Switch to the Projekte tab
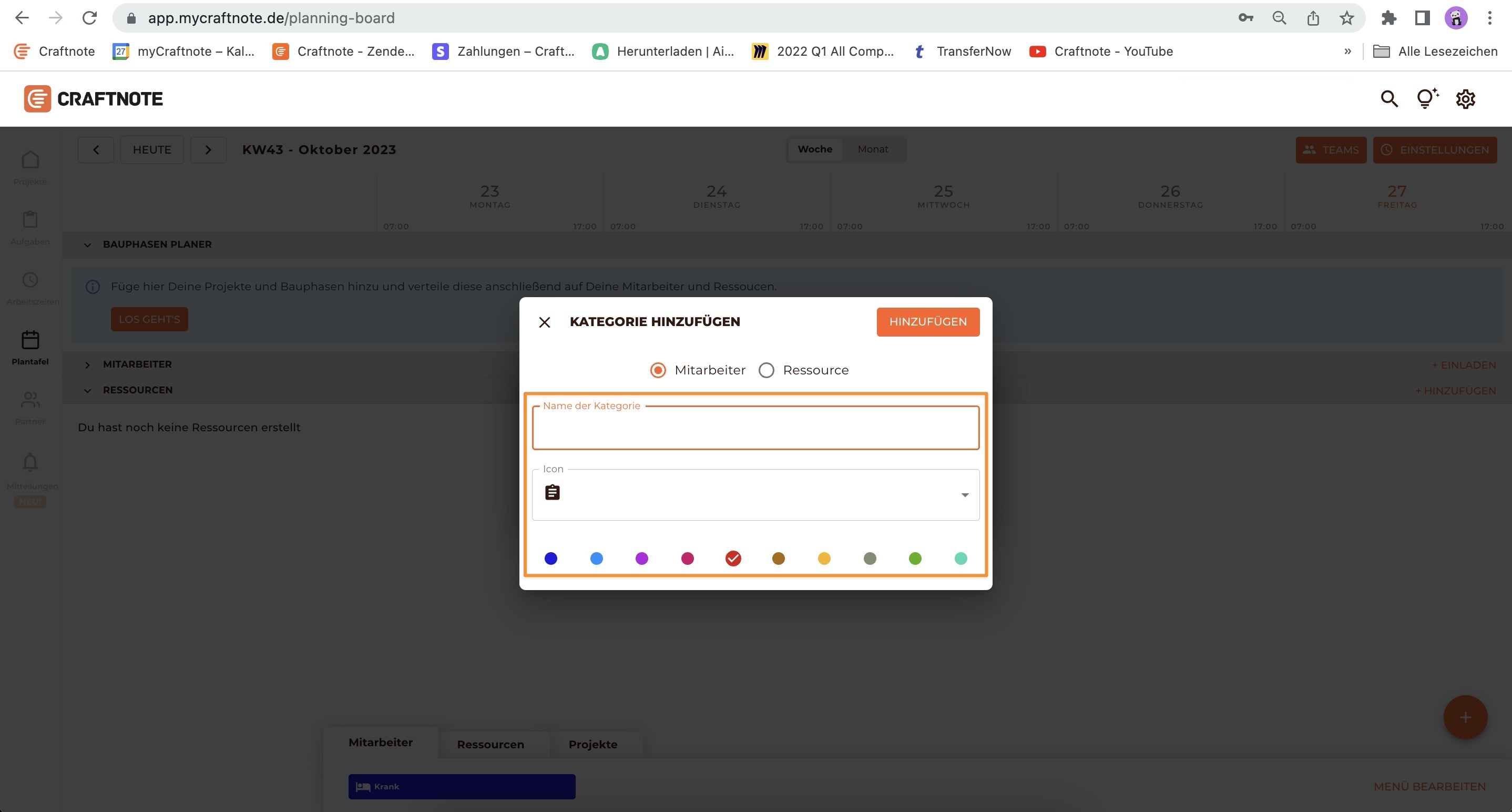 pyautogui.click(x=593, y=744)
